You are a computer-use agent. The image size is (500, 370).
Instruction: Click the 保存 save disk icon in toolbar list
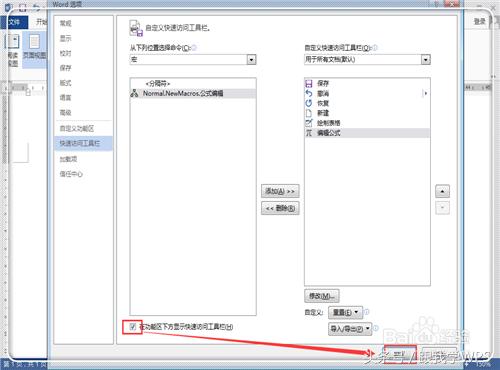309,83
